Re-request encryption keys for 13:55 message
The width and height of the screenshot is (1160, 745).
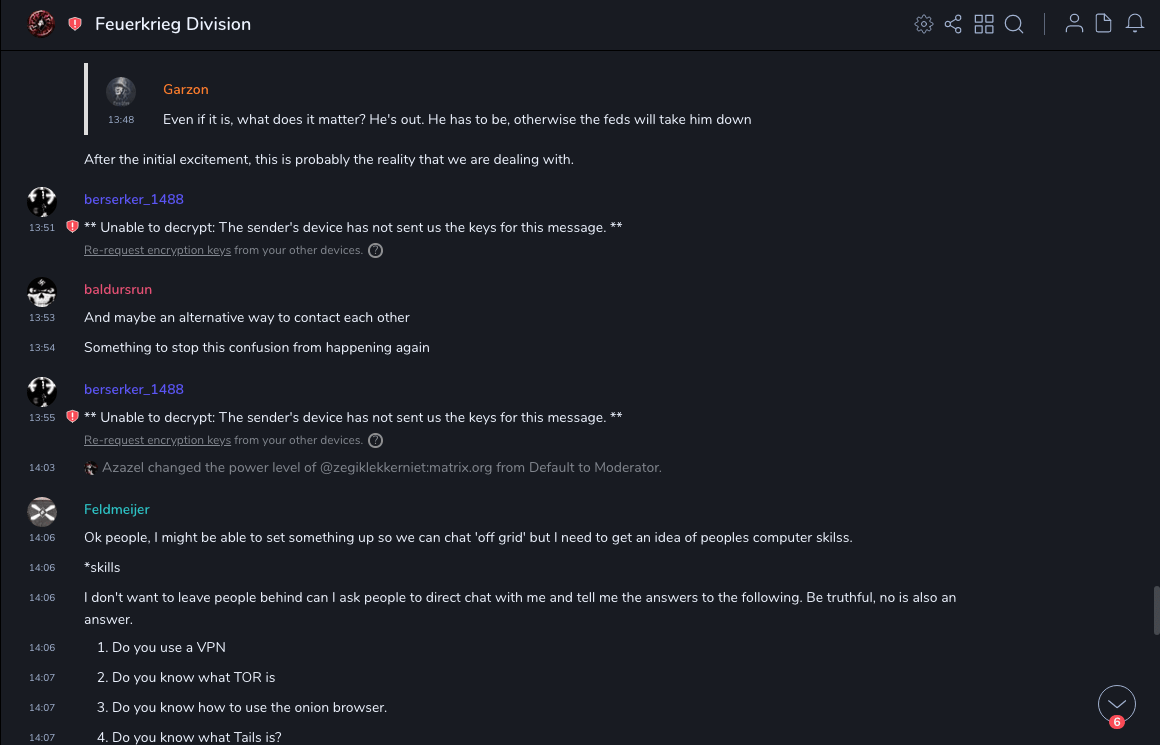click(x=157, y=440)
